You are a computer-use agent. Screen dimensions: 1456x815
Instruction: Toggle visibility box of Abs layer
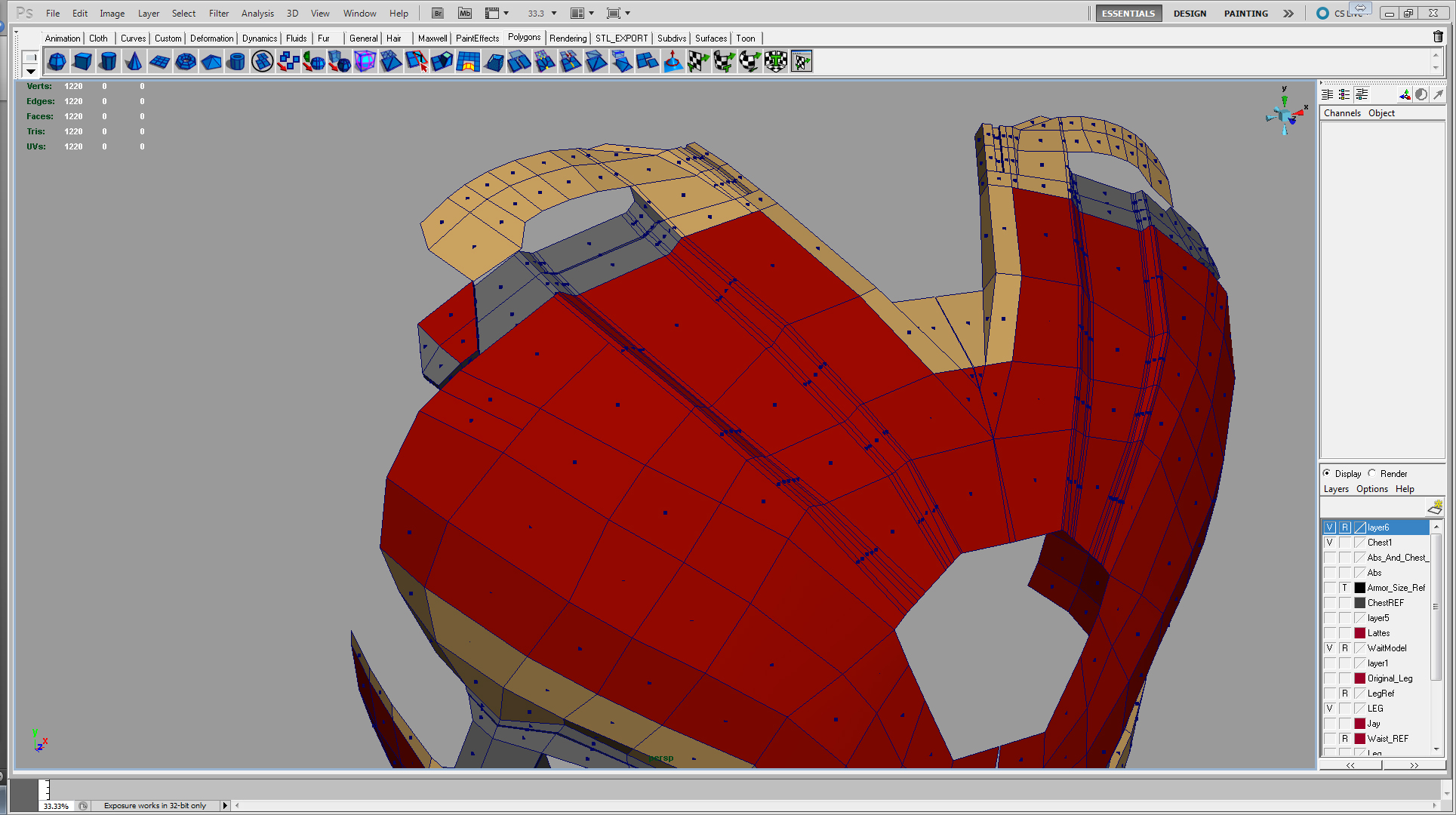coord(1330,573)
